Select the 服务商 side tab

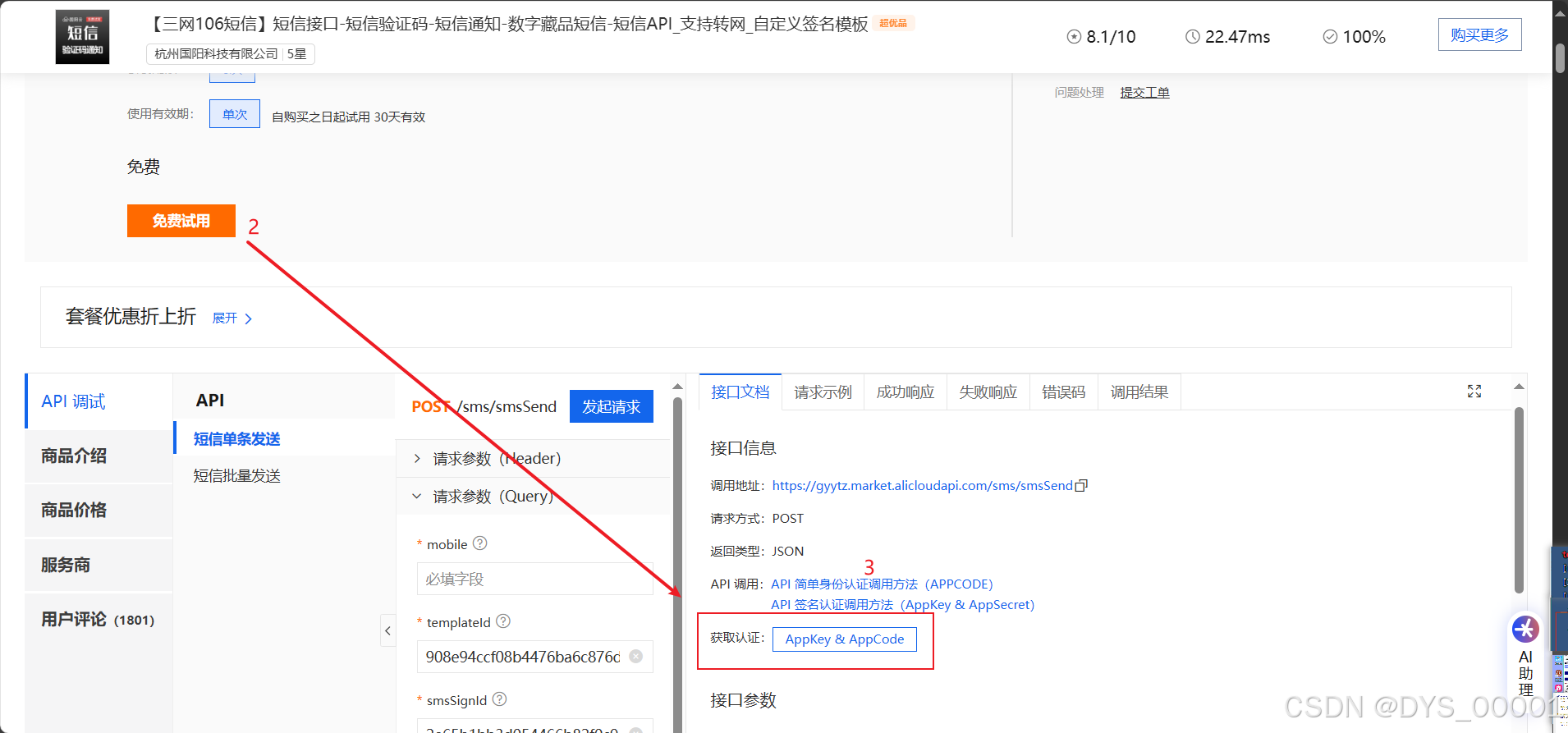pyautogui.click(x=99, y=565)
